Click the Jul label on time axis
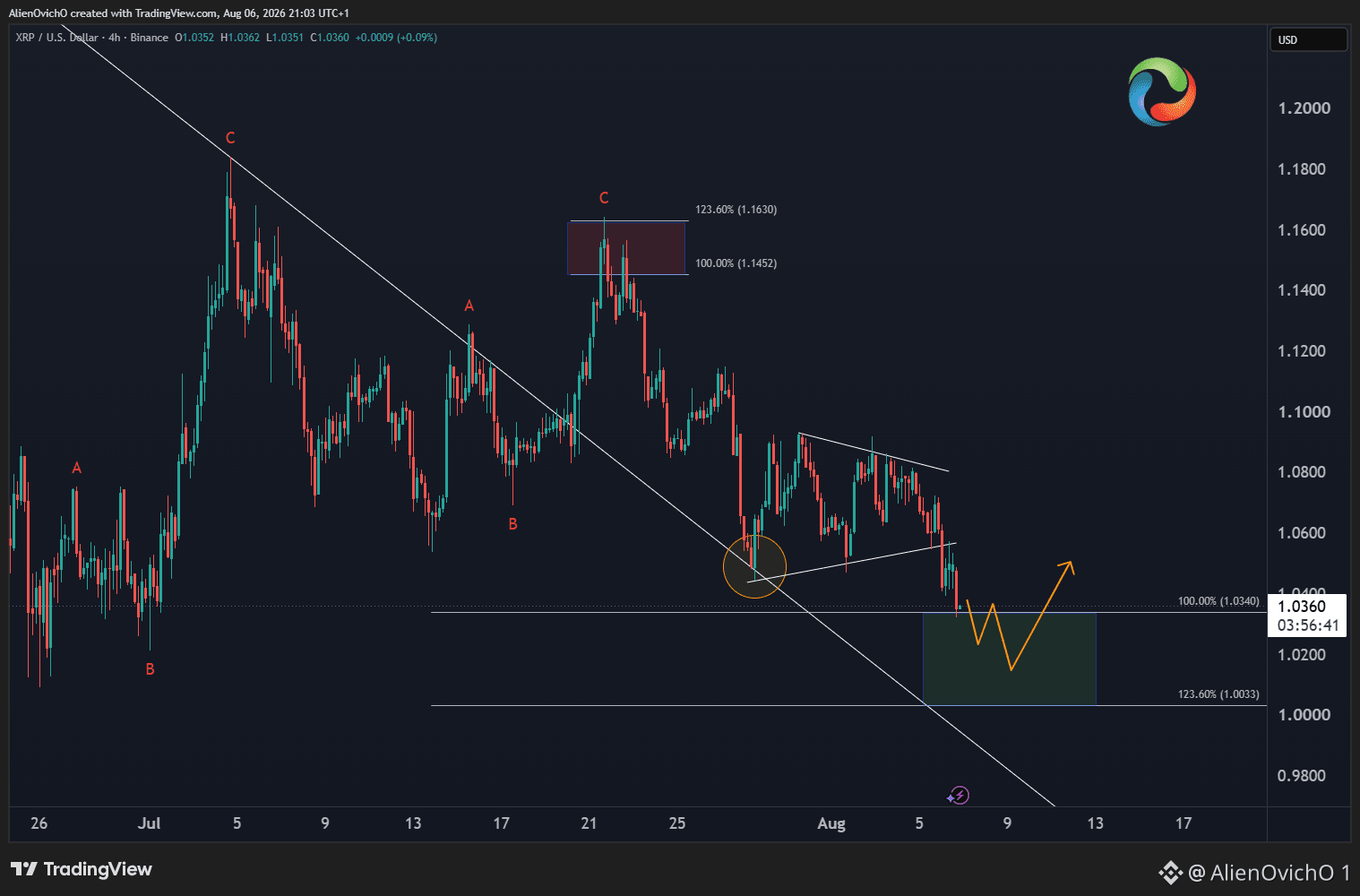The height and width of the screenshot is (896, 1360). click(x=150, y=823)
